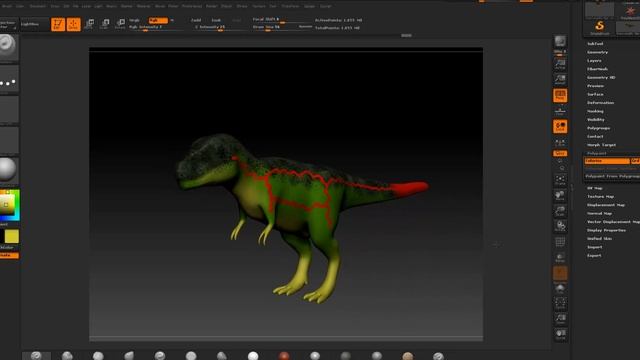This screenshot has width=640, height=360.
Task: Click the Export button in Tool palette
Action: [594, 256]
